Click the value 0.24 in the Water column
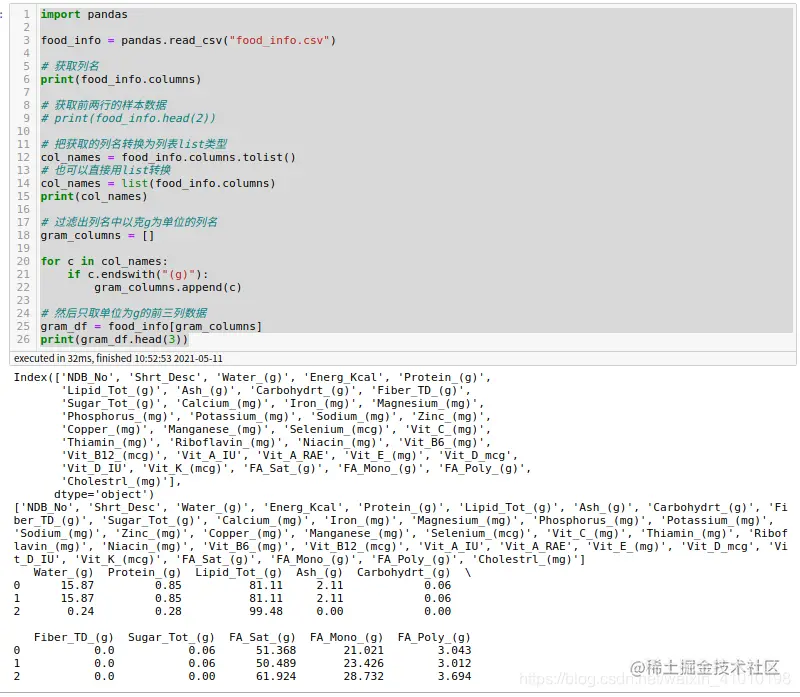Image resolution: width=800 pixels, height=697 pixels. coord(81,611)
